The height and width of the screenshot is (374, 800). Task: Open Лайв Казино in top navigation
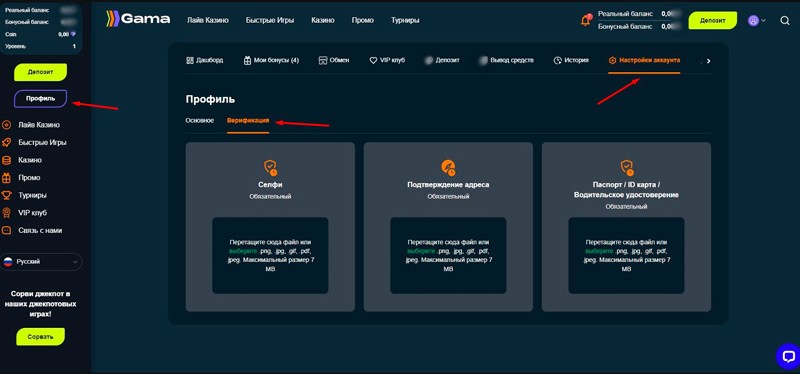point(208,20)
